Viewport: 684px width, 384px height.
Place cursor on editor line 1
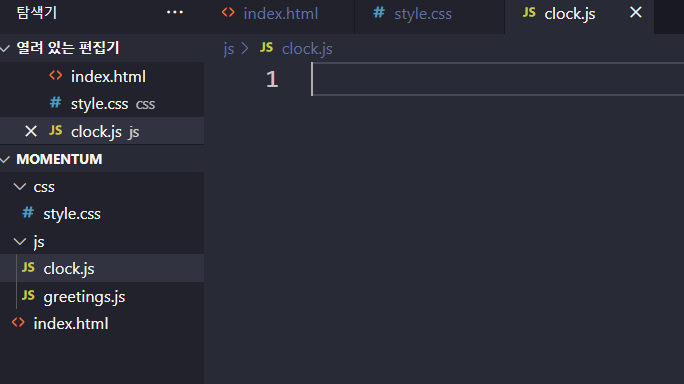497,79
